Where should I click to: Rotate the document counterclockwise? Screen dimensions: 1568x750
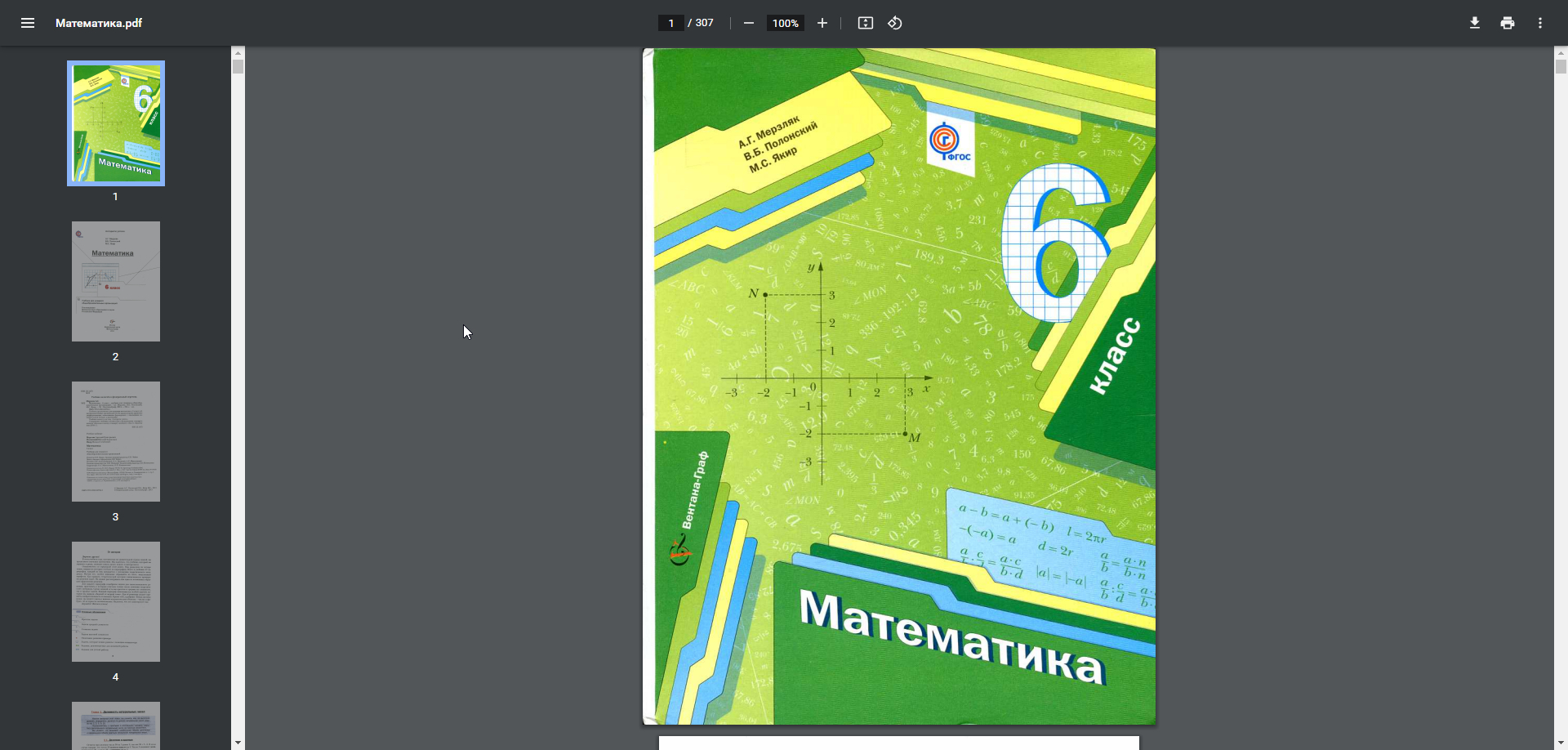tap(895, 23)
